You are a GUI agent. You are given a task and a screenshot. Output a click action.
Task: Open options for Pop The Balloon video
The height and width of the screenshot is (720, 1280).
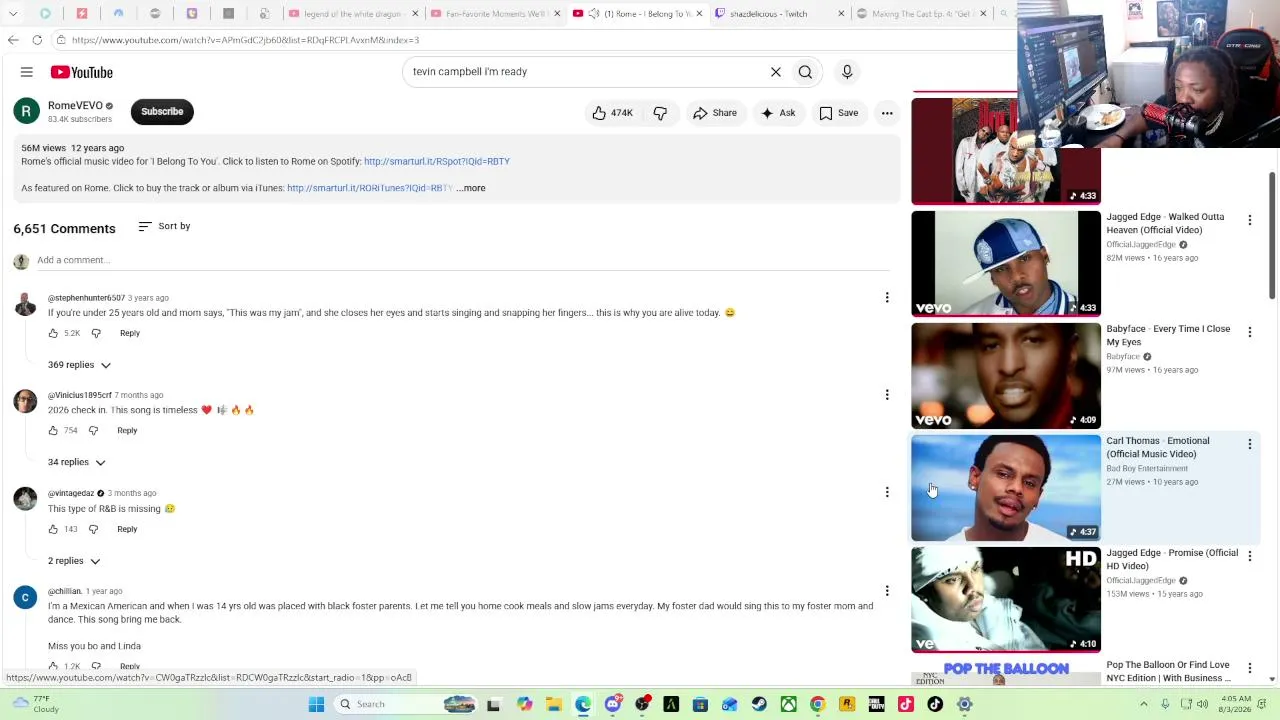click(1249, 667)
